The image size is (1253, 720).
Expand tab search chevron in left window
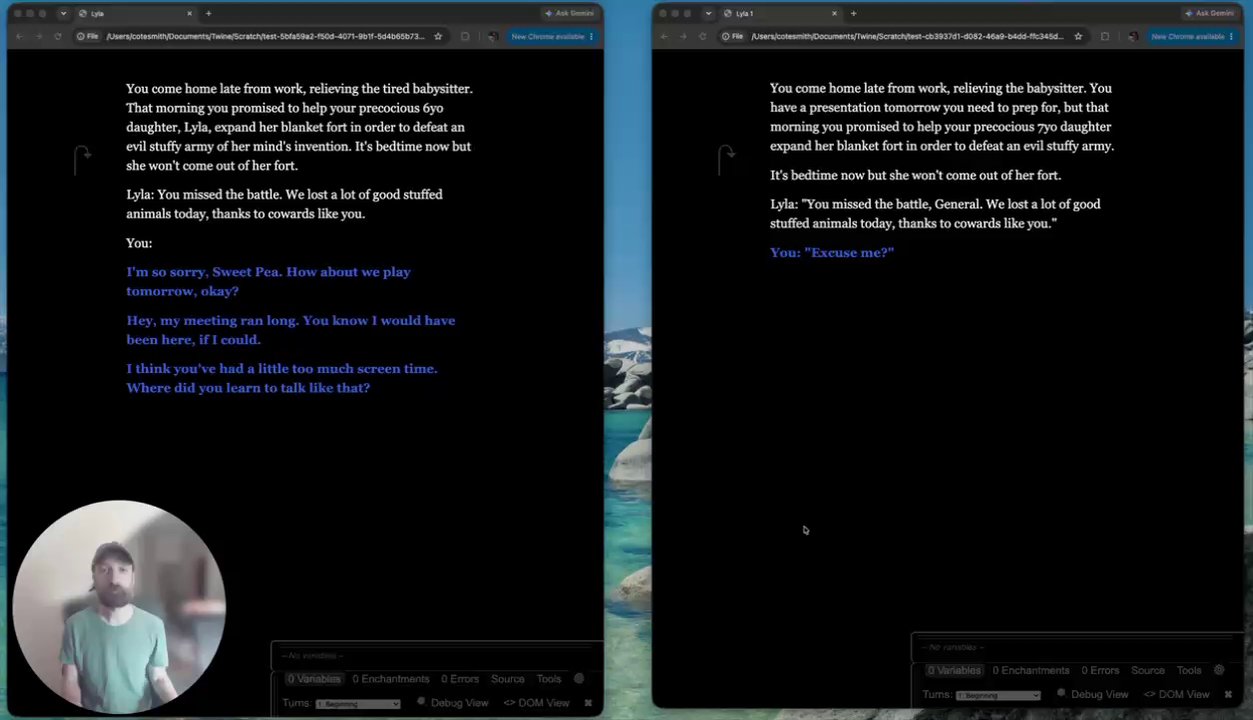(x=63, y=13)
